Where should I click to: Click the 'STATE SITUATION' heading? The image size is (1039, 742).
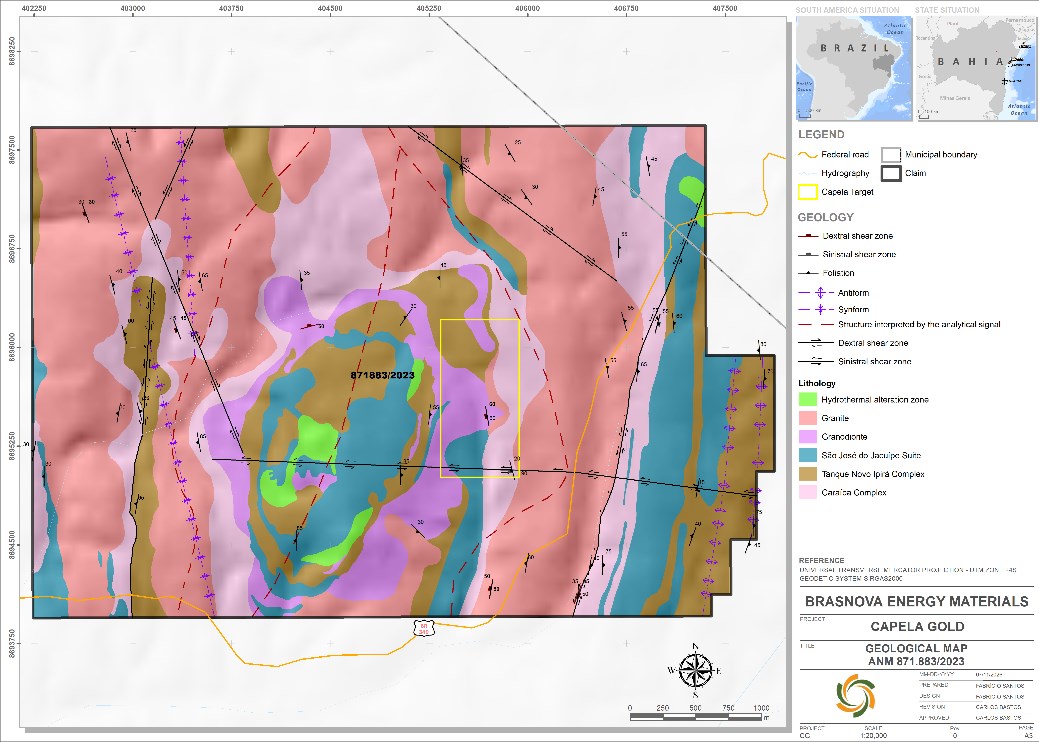click(947, 10)
